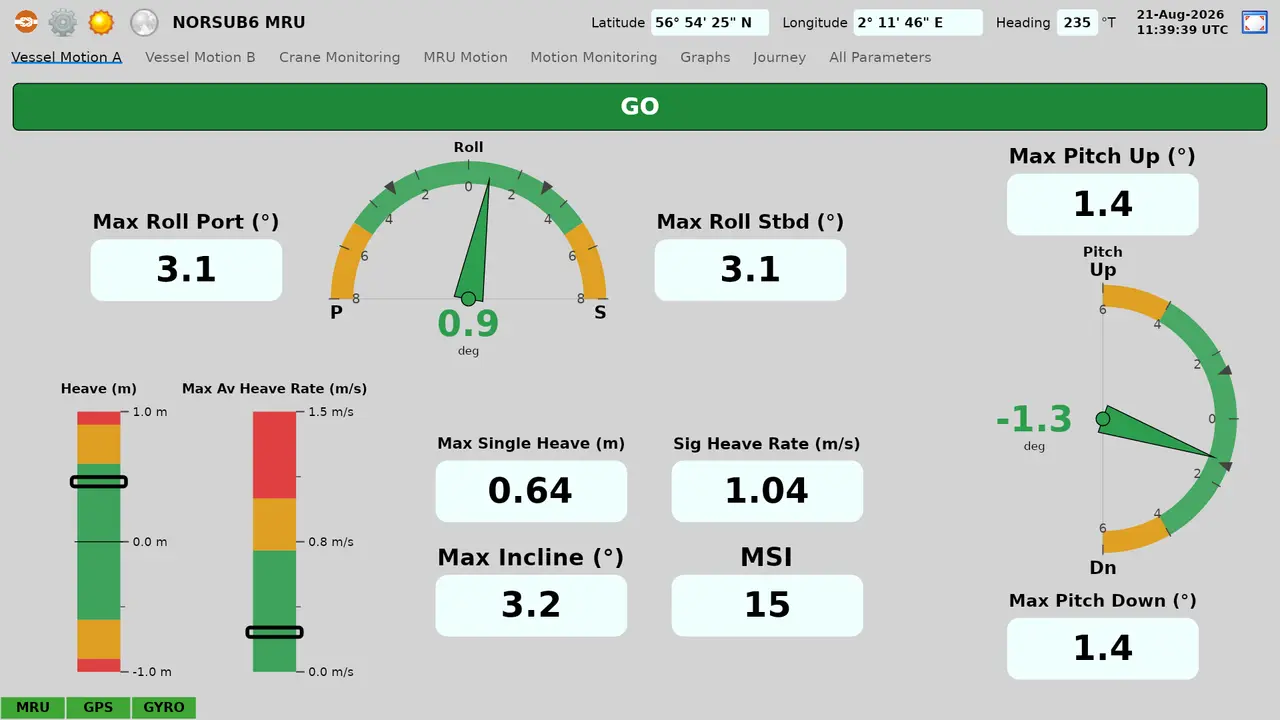Click the Max Pitch Down value 1.4
1280x720 pixels.
[1103, 649]
